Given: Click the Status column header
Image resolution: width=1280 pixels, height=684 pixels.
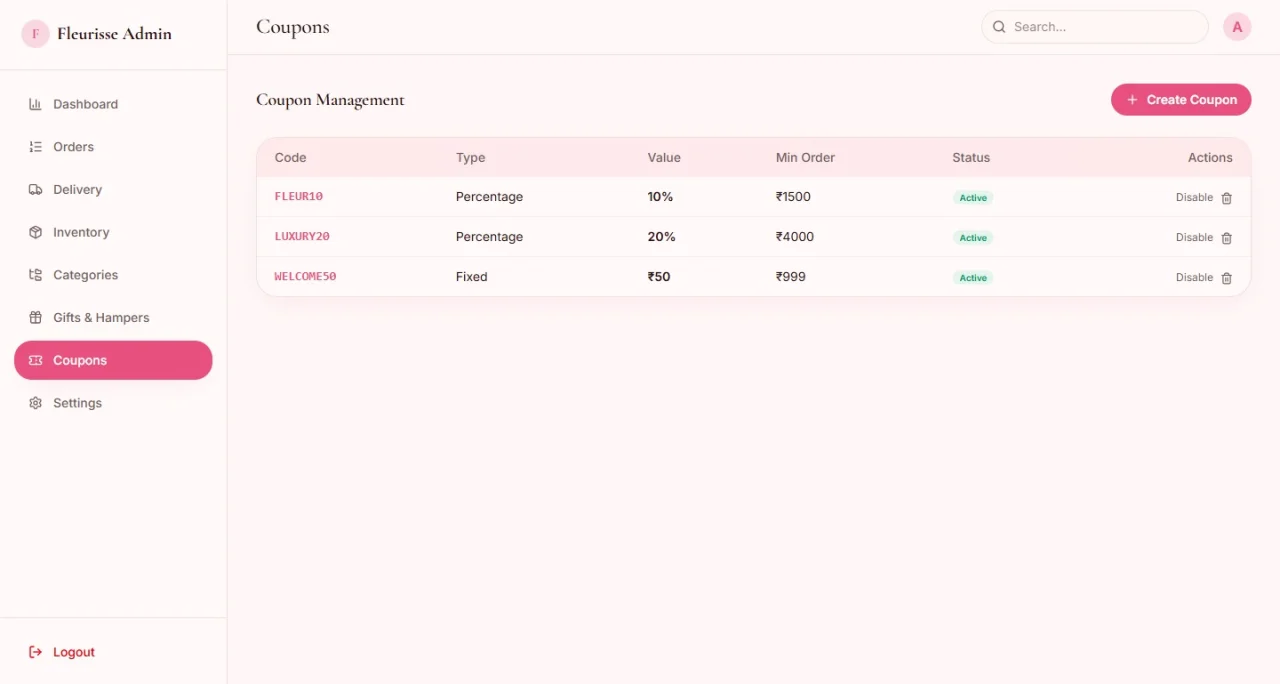Looking at the screenshot, I should (971, 158).
